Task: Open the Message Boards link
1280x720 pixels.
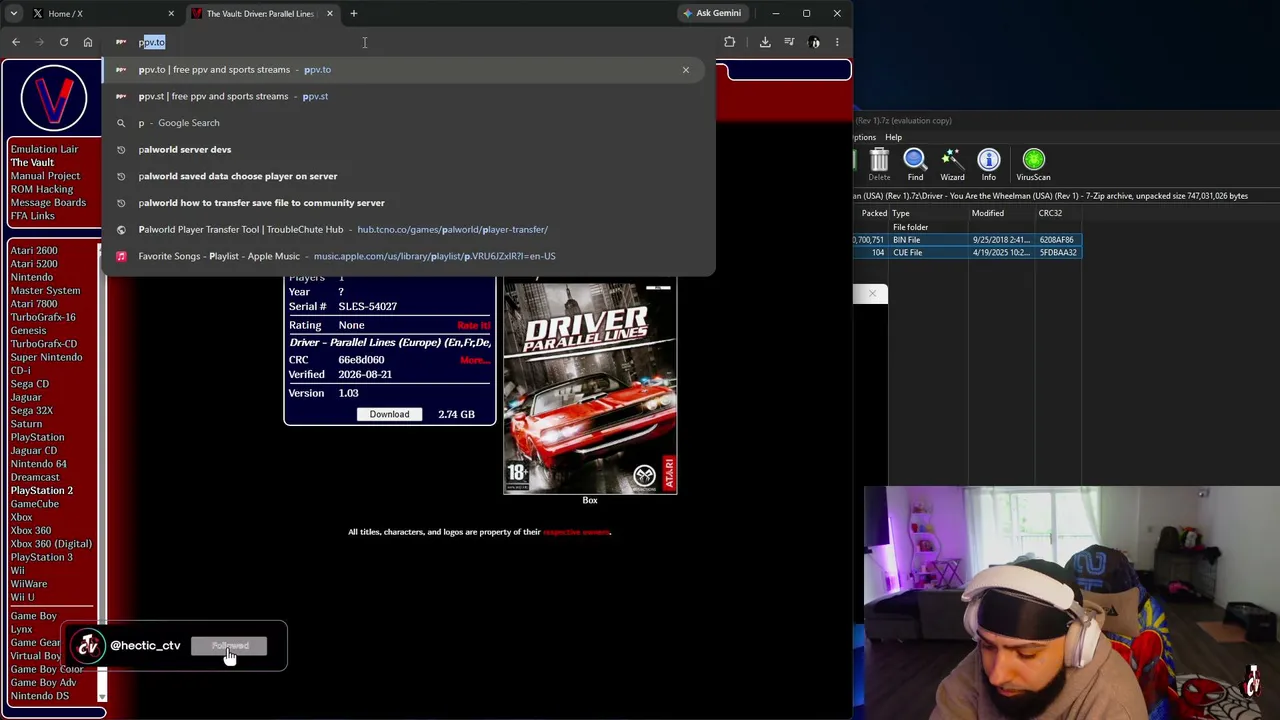Action: coord(48,203)
